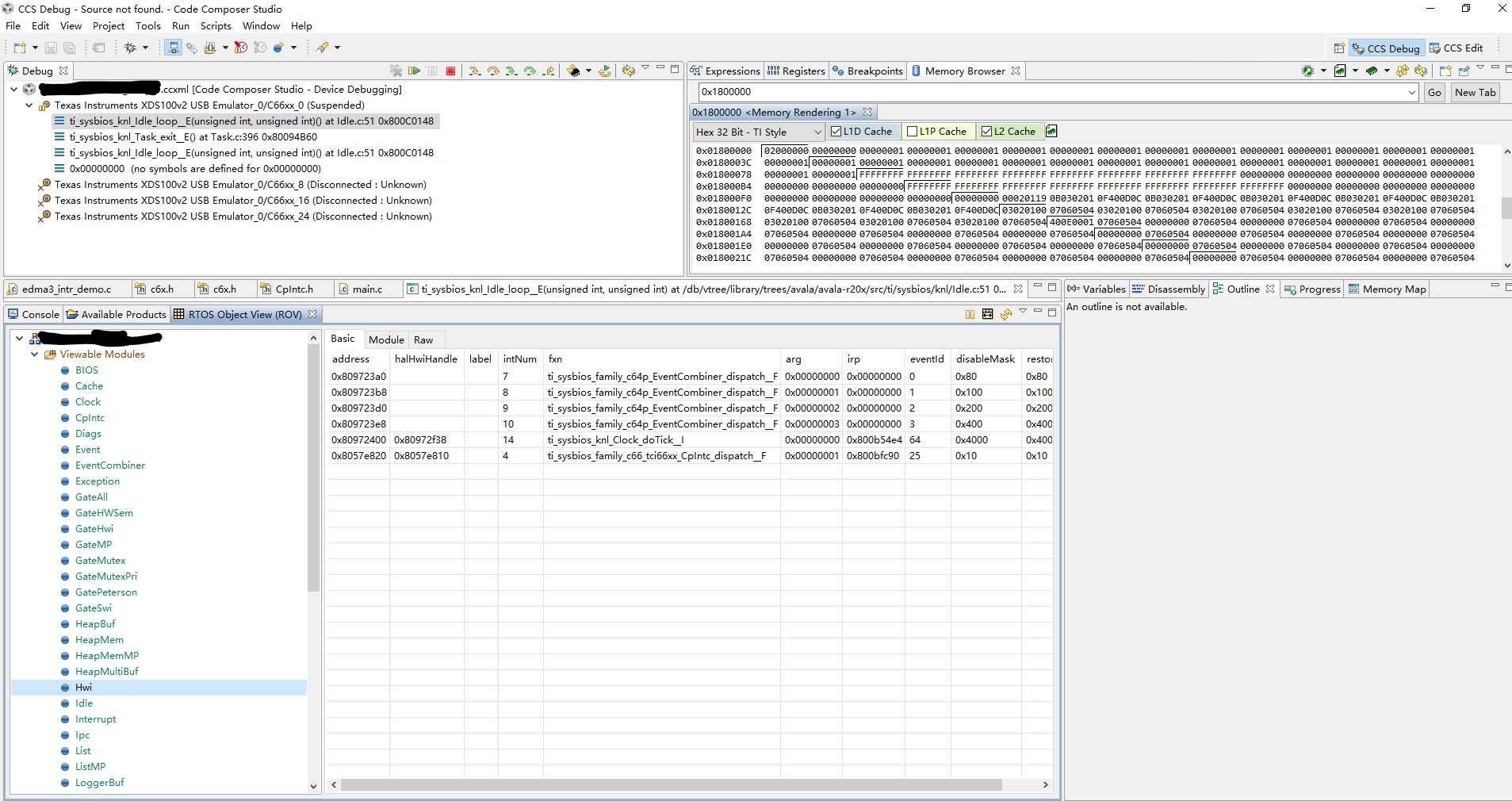
Task: Toggle the L1D Cache checkbox
Action: (836, 132)
